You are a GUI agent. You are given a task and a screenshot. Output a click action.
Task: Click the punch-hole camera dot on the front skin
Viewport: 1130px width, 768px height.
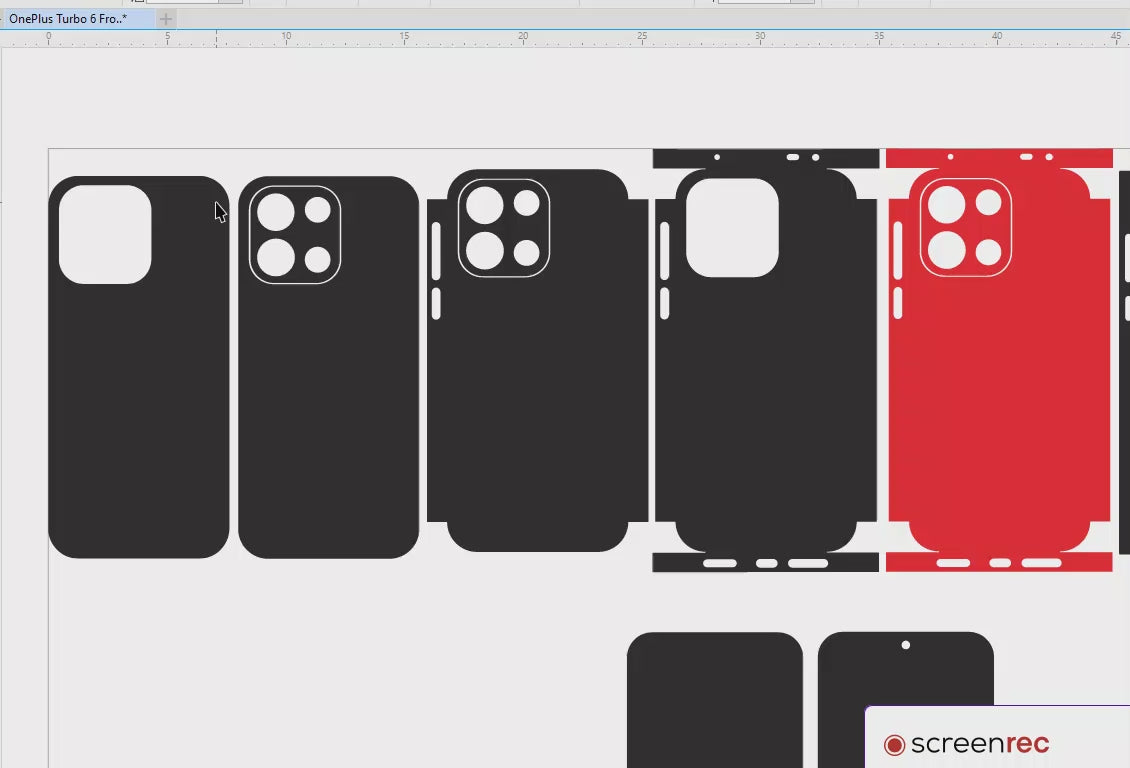pos(906,645)
